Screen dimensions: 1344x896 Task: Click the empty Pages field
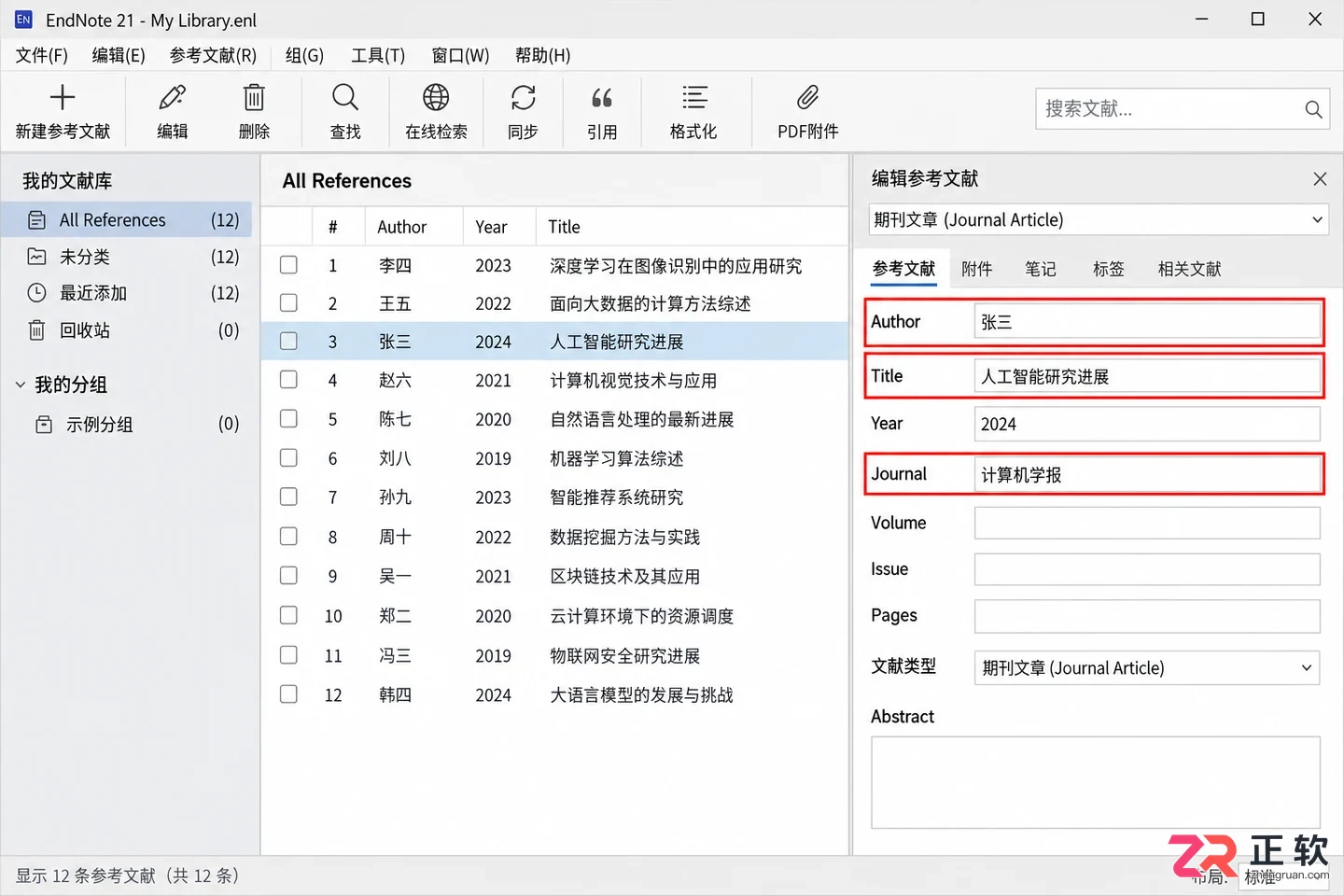pos(1147,616)
